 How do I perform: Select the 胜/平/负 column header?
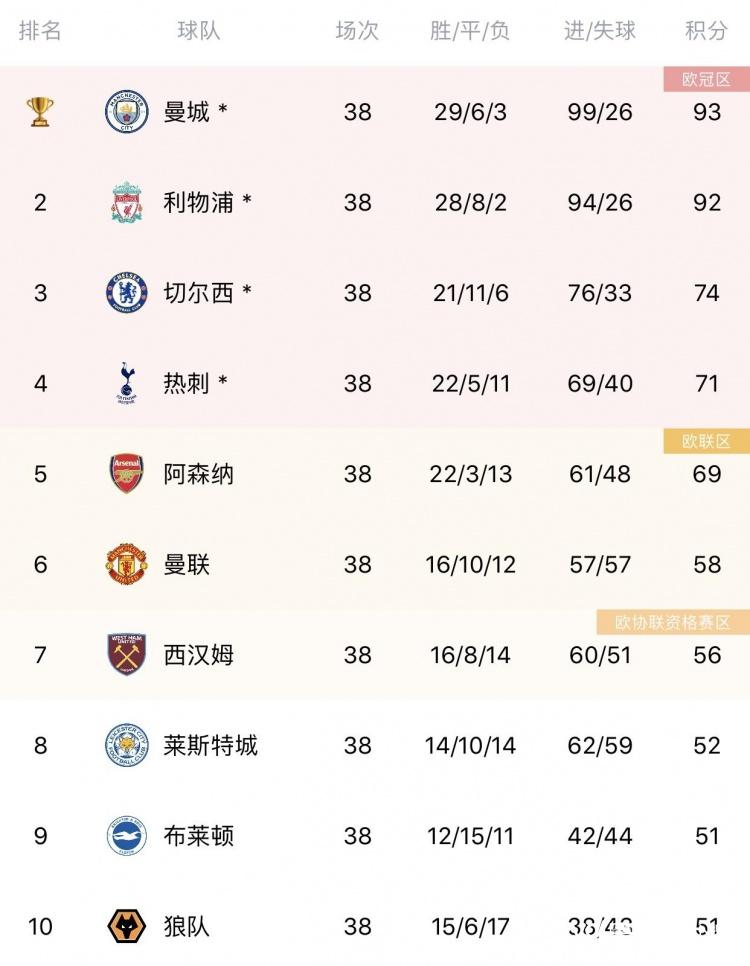[470, 30]
